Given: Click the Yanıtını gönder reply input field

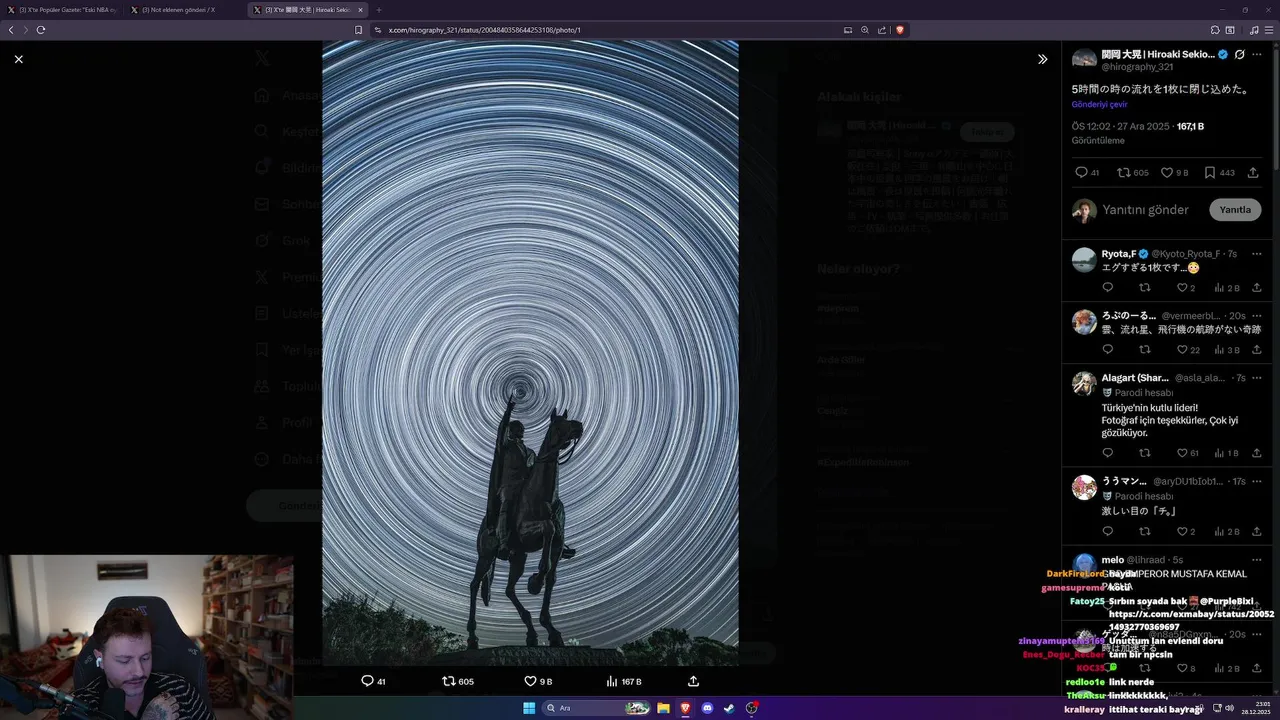Looking at the screenshot, I should pos(1146,210).
